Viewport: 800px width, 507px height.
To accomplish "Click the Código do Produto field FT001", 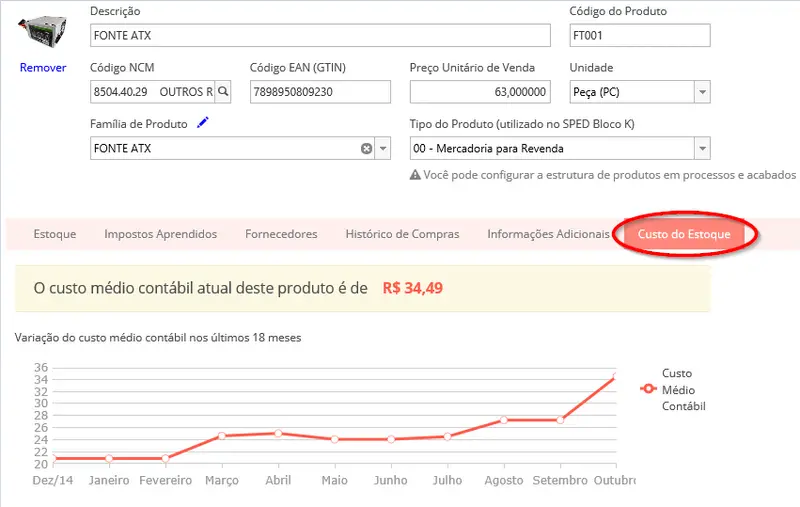I will click(x=640, y=36).
